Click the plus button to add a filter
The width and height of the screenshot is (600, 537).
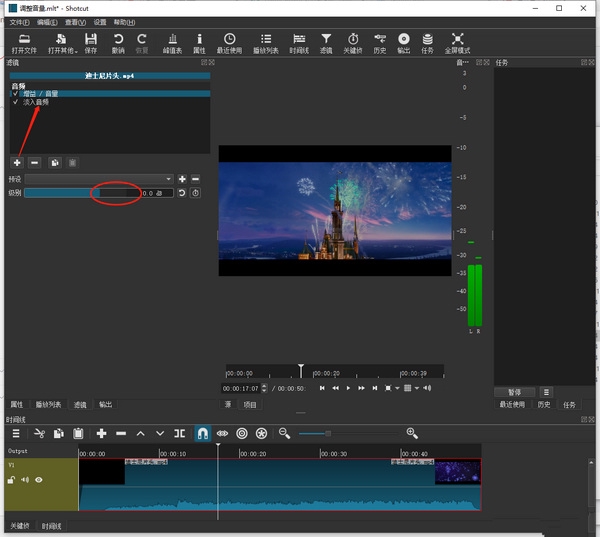(x=17, y=162)
